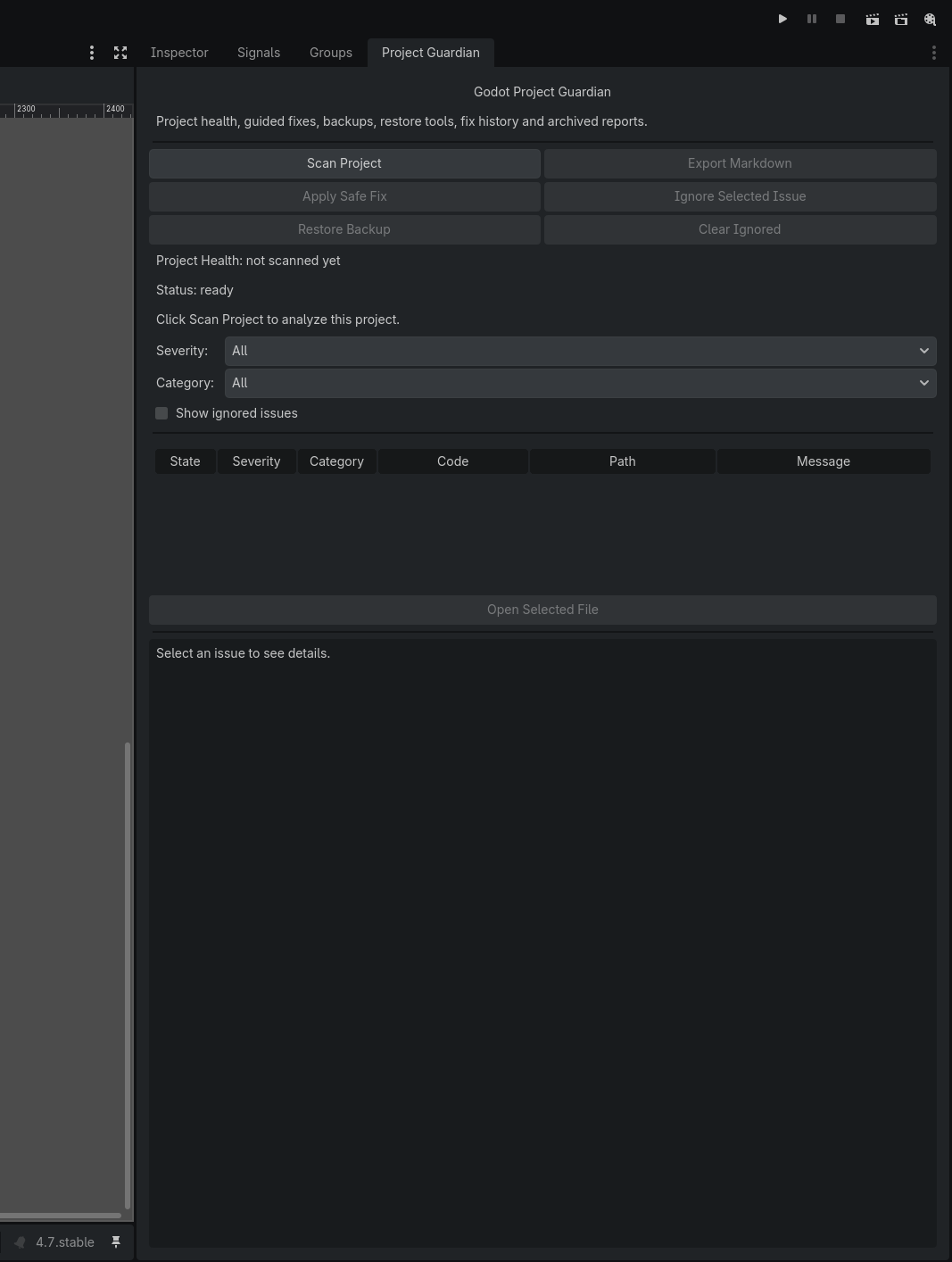Image resolution: width=952 pixels, height=1262 pixels.
Task: Open the Category filter dropdown
Action: click(580, 383)
